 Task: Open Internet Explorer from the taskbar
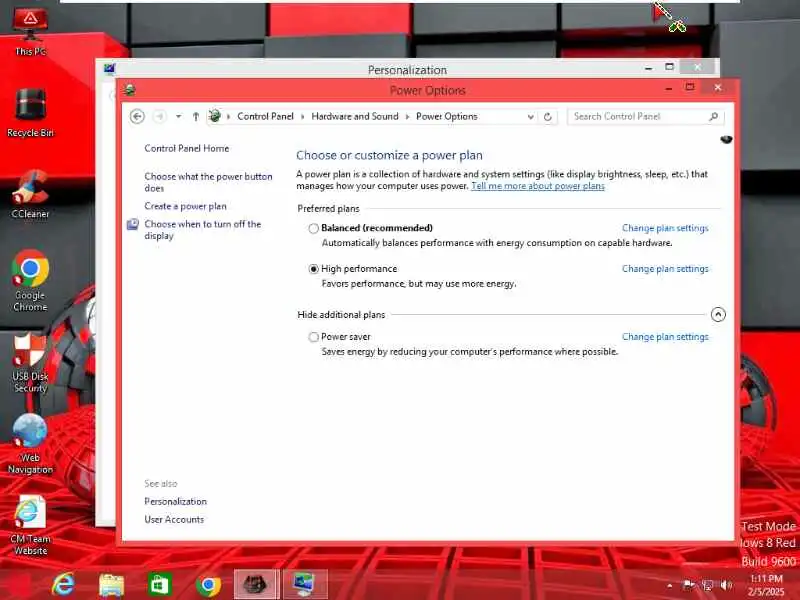63,584
